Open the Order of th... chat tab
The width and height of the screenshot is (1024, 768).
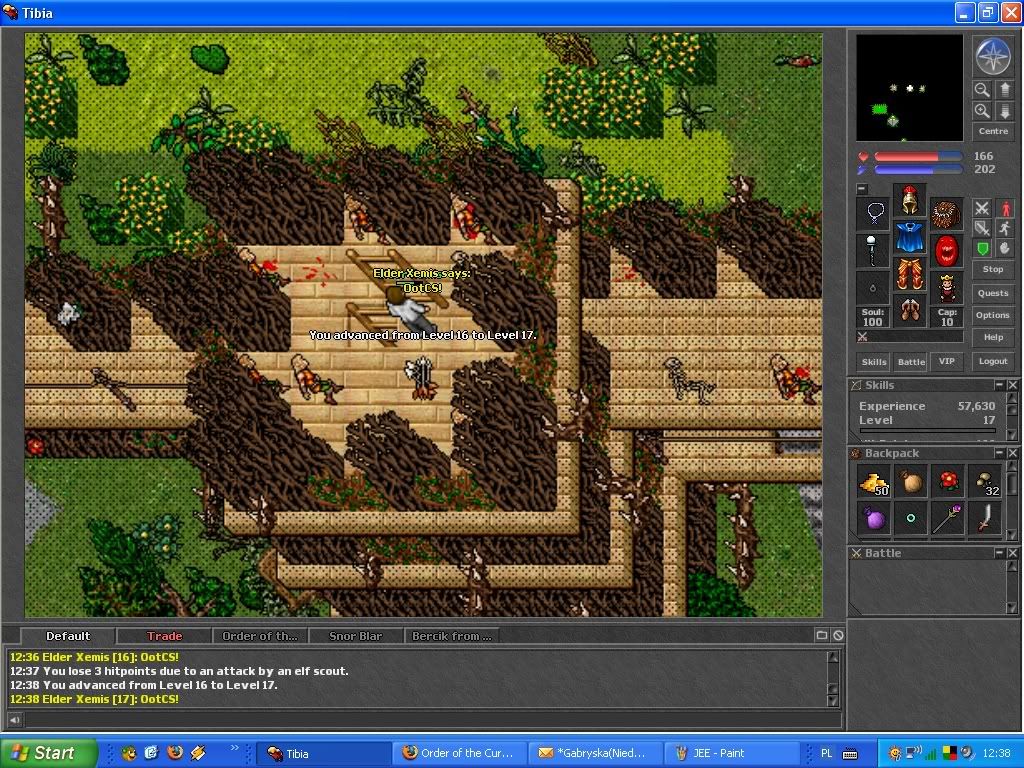[x=260, y=636]
